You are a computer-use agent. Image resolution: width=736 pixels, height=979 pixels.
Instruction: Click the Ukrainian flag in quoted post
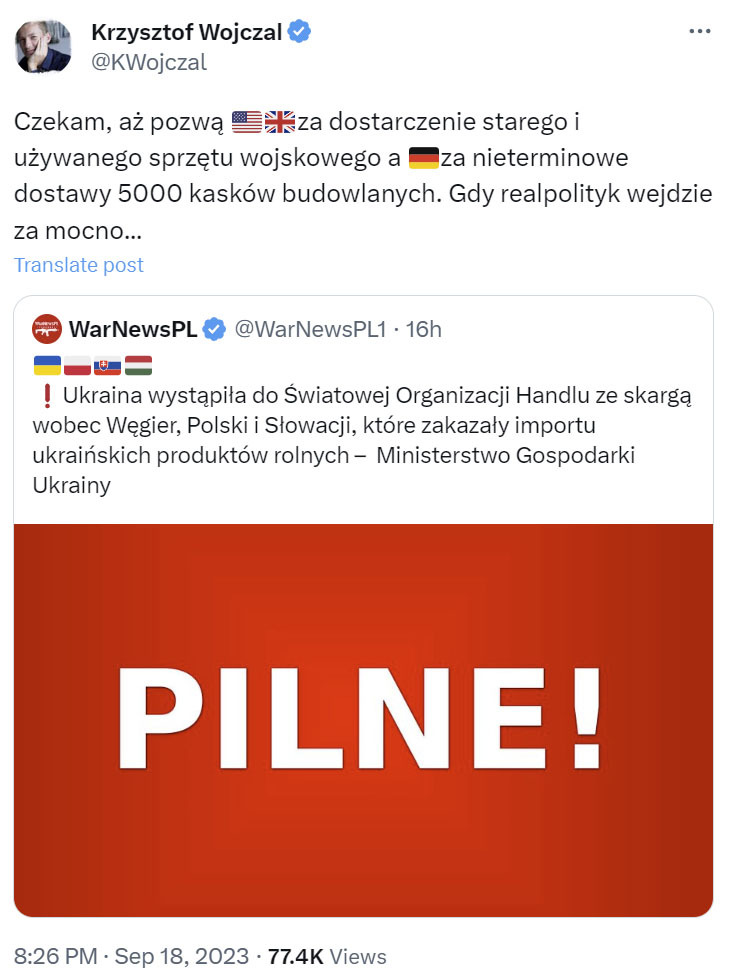click(47, 364)
